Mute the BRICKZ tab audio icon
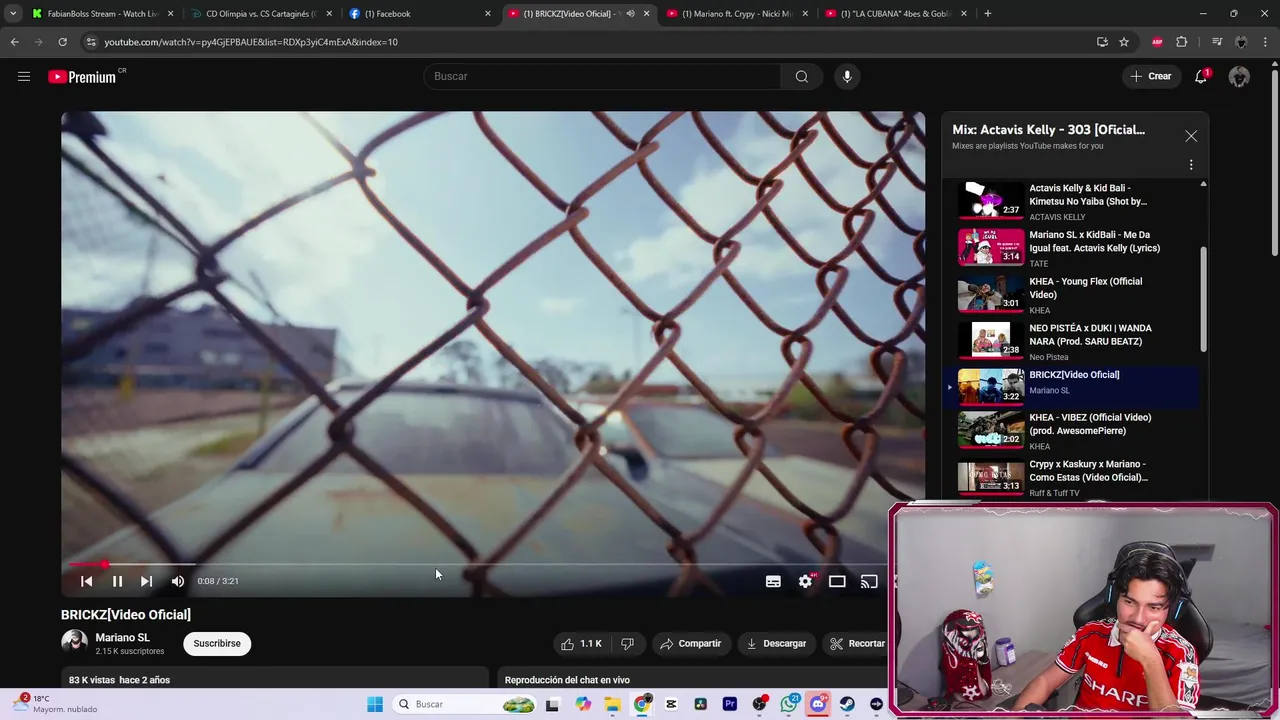Screen dimensions: 1280x720 [630, 14]
